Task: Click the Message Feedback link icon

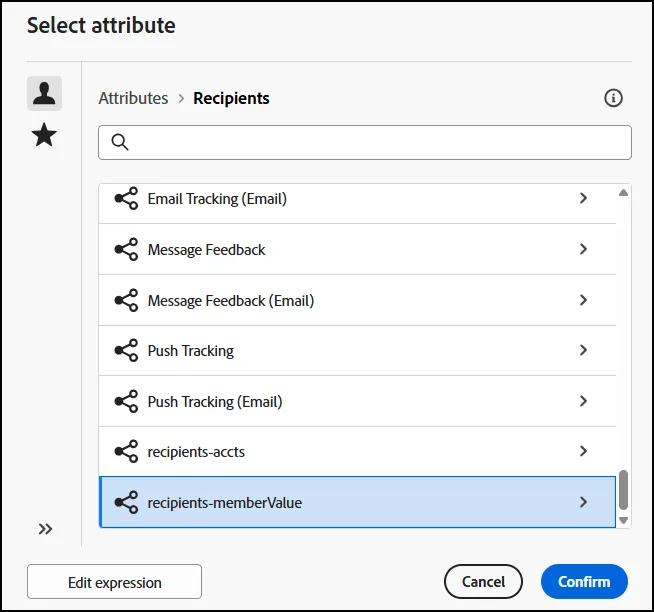Action: 126,249
